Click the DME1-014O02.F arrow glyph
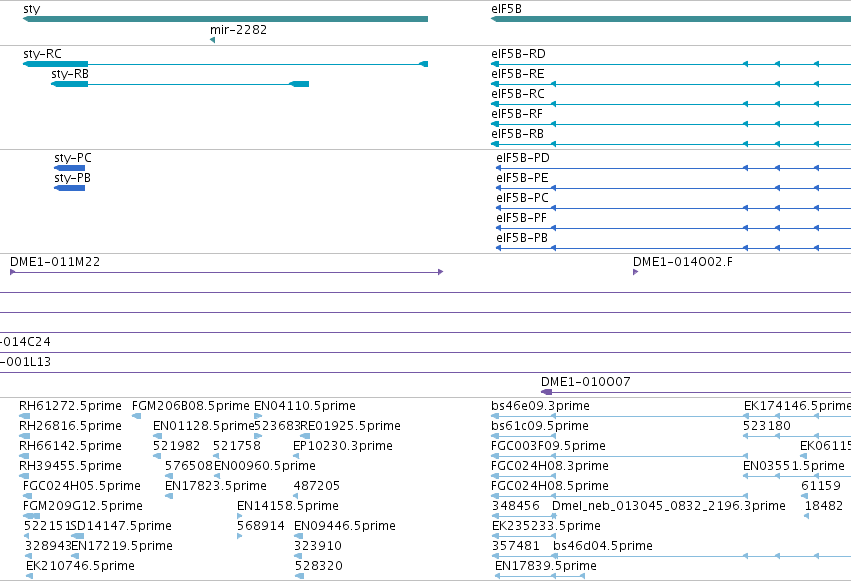 (x=636, y=272)
